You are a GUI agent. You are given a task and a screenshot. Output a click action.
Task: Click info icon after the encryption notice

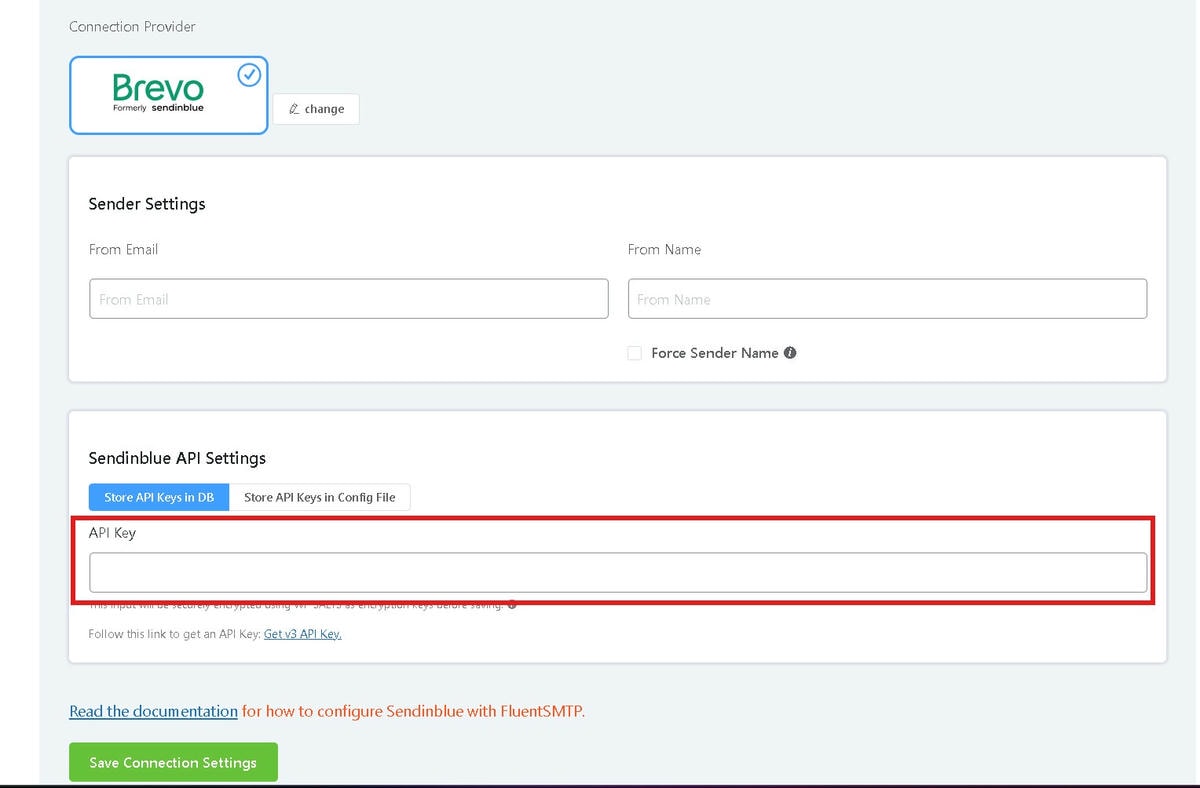512,605
